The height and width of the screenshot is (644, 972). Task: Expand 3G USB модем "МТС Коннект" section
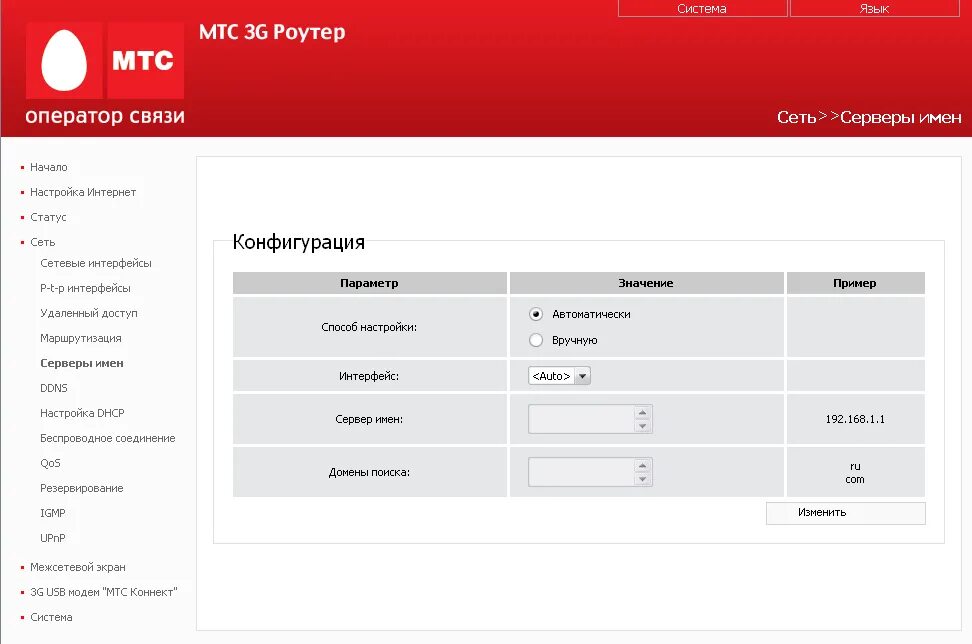click(x=104, y=592)
